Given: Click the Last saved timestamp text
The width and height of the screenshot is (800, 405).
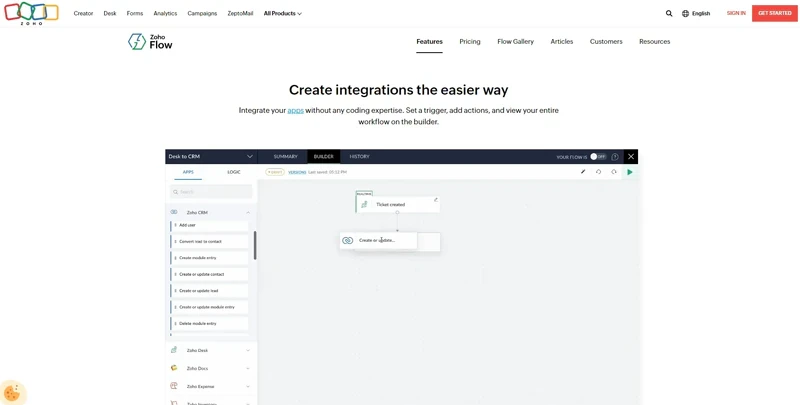Looking at the screenshot, I should coord(328,172).
